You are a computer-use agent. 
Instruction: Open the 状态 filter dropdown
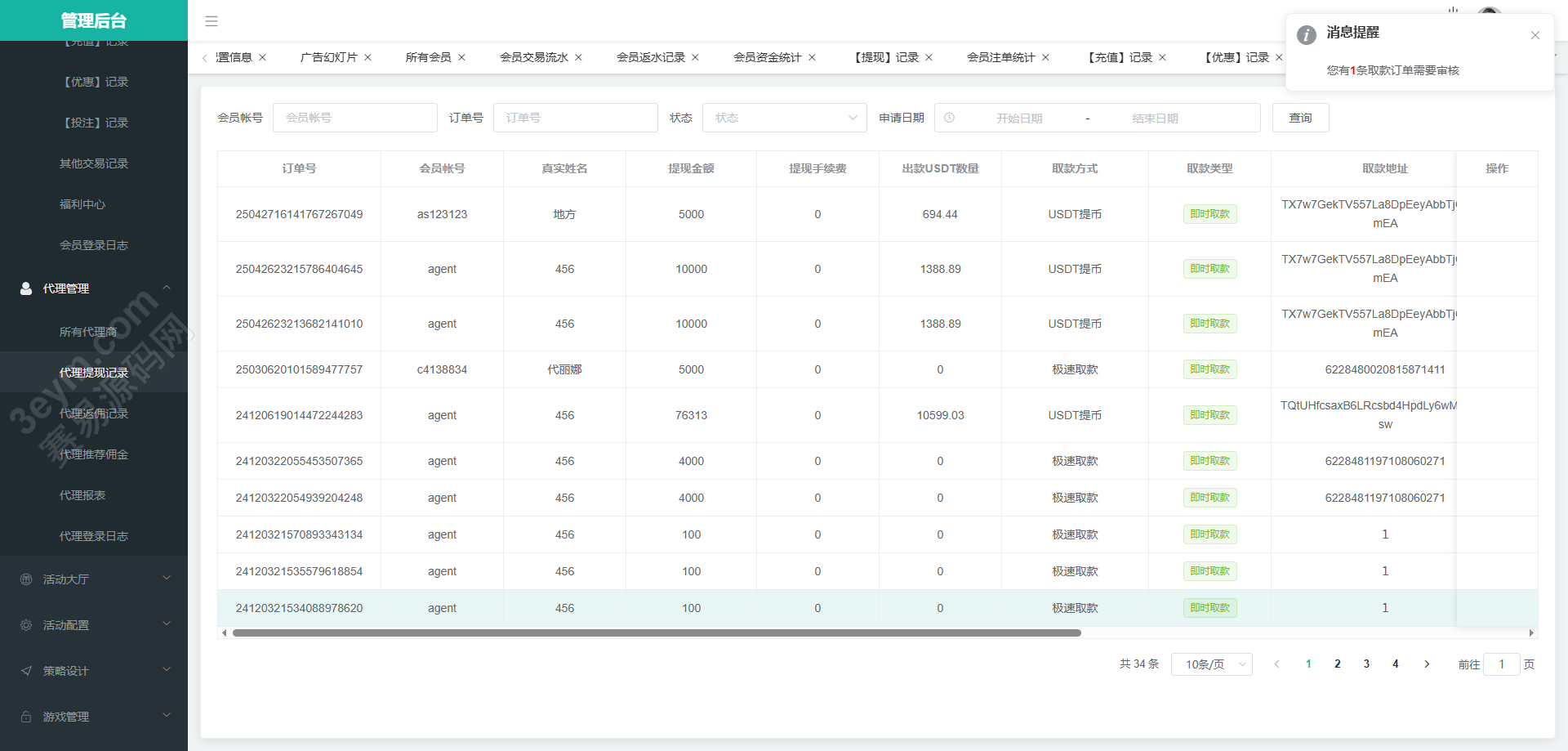784,118
